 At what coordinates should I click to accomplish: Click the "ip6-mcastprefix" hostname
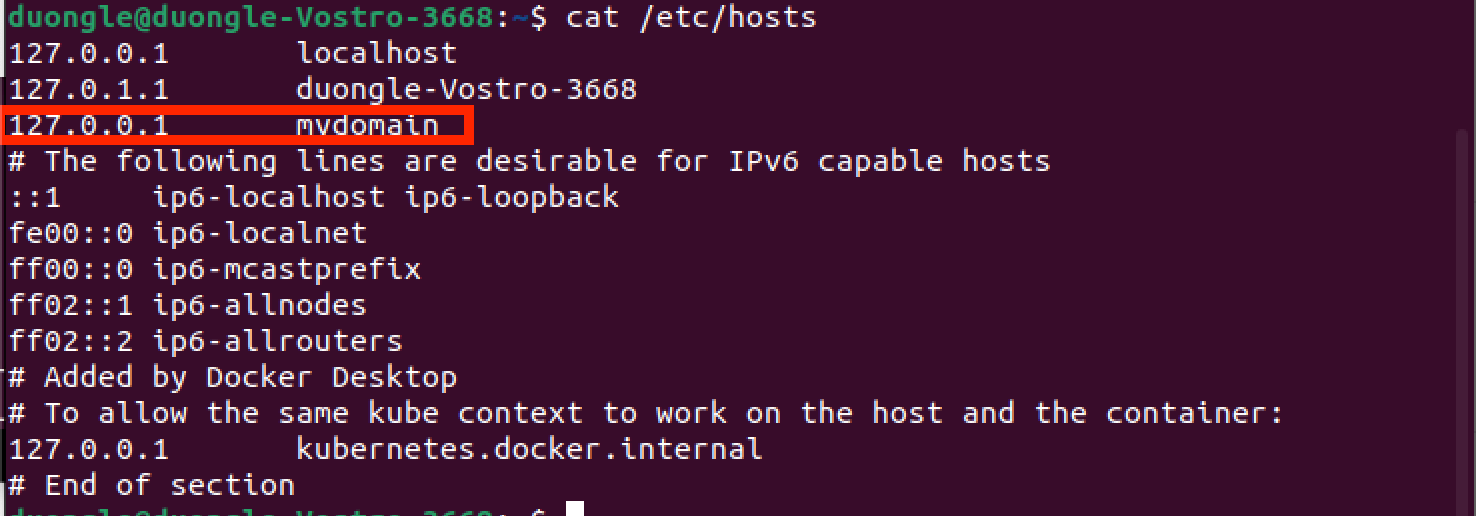[287, 269]
